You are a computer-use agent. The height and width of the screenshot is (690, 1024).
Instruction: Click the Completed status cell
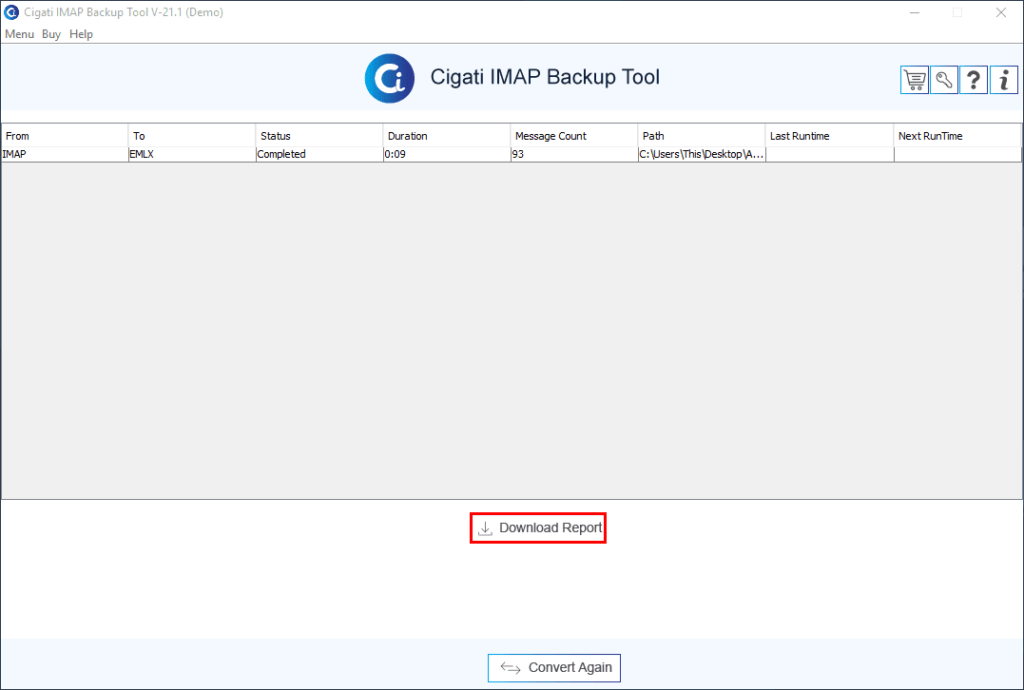coord(319,154)
